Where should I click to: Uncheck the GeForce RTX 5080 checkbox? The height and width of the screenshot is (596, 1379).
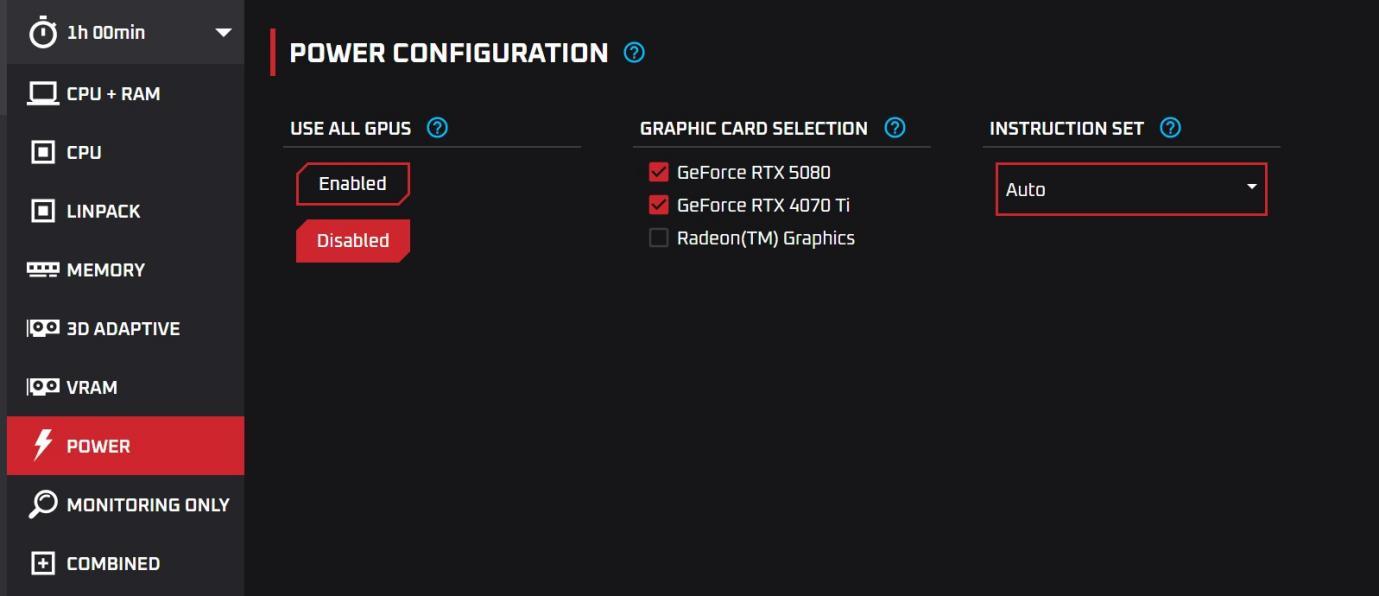tap(658, 172)
